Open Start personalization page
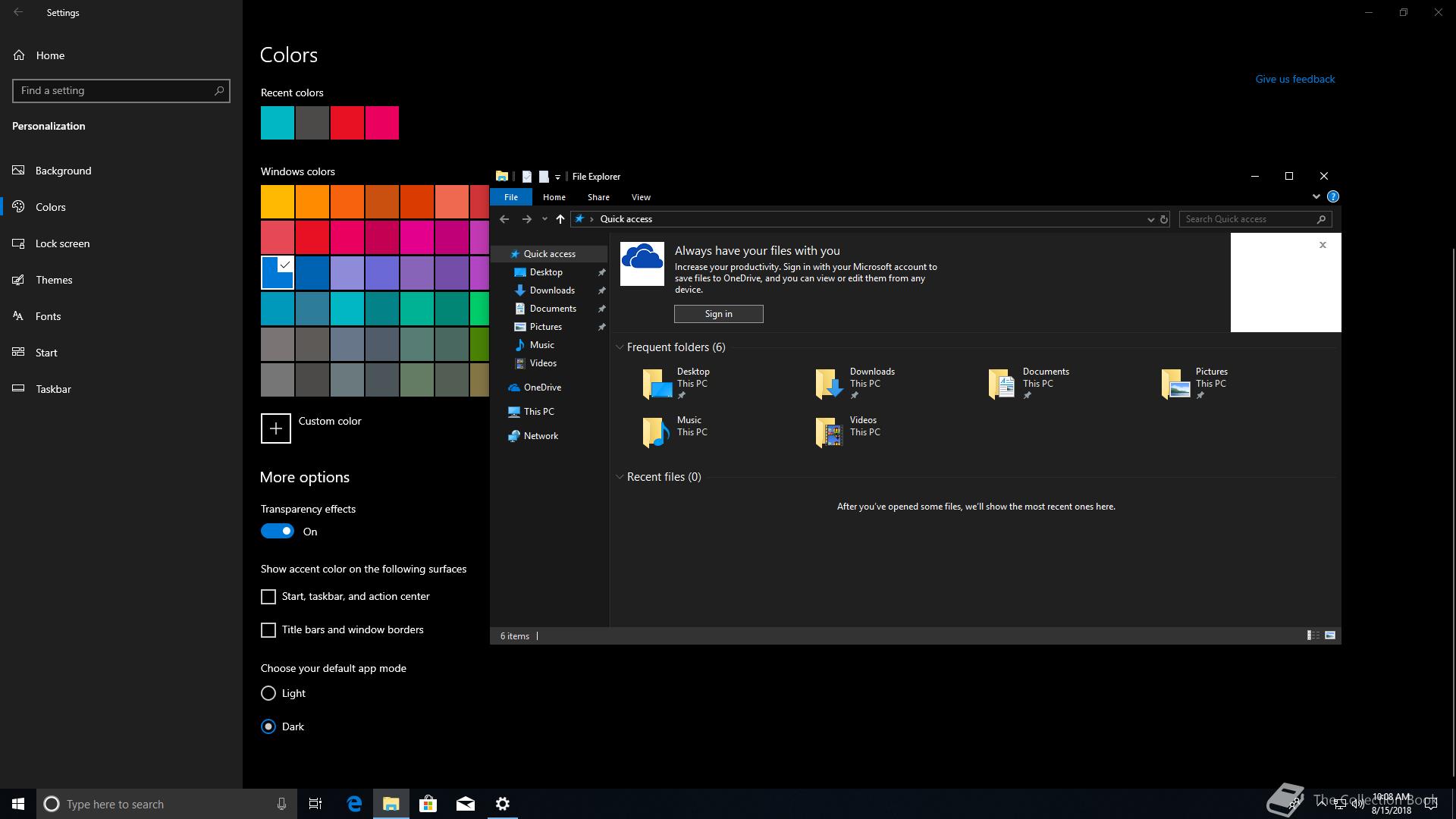The width and height of the screenshot is (1456, 819). click(46, 353)
